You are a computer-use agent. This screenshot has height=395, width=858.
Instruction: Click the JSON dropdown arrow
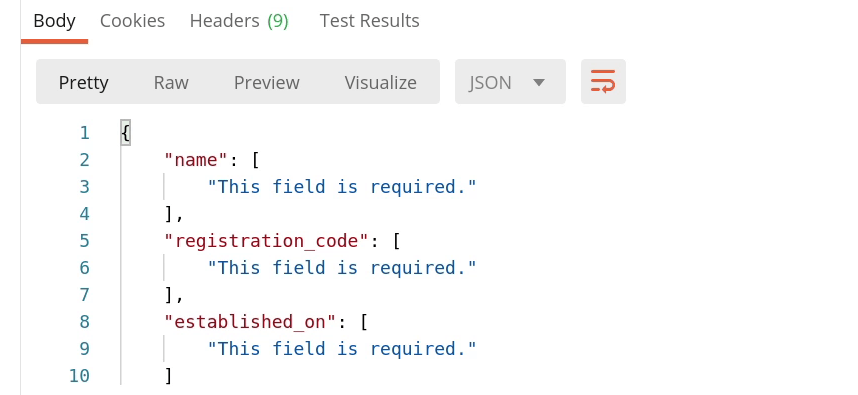539,83
